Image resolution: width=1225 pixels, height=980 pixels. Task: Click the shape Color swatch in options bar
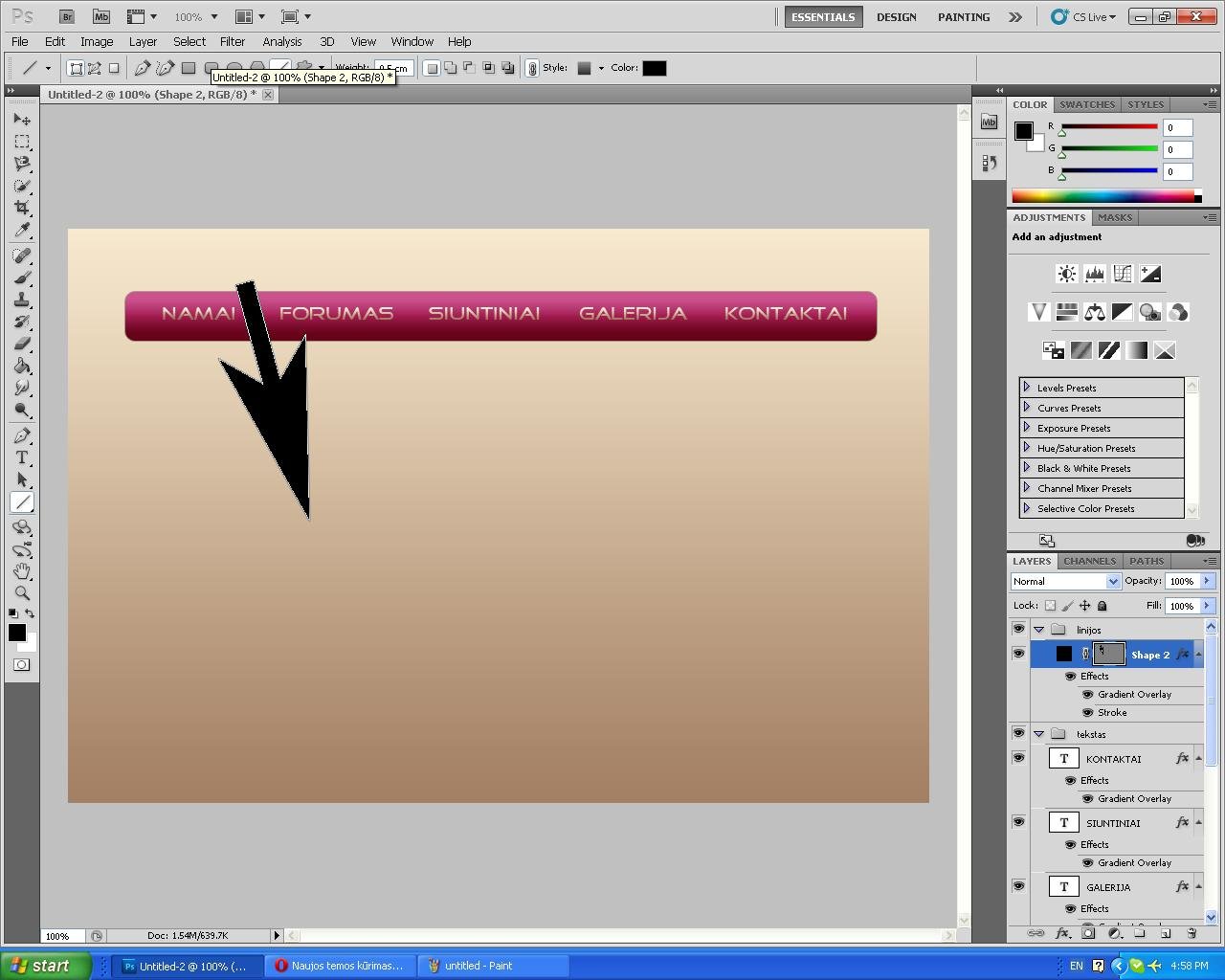655,68
